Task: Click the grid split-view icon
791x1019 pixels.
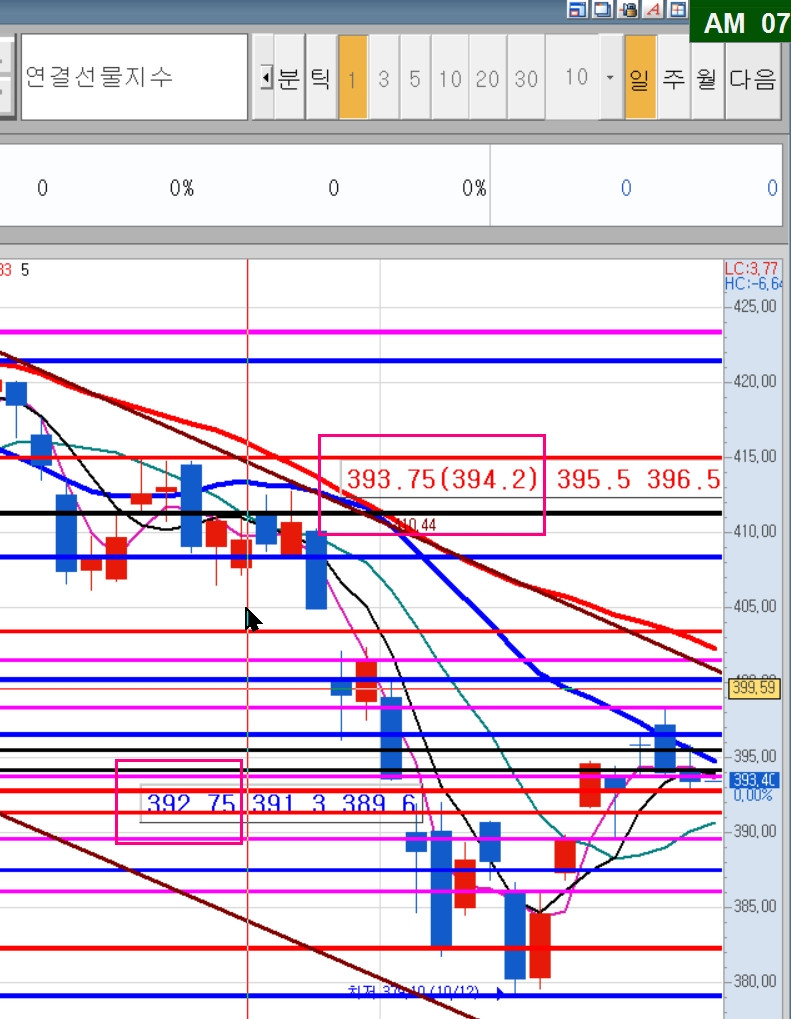Action: (678, 9)
